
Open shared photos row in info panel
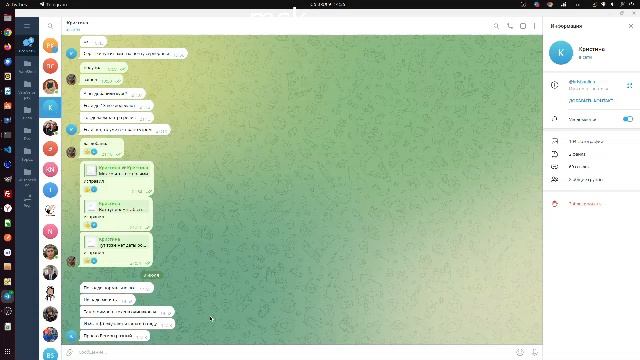[591, 141]
